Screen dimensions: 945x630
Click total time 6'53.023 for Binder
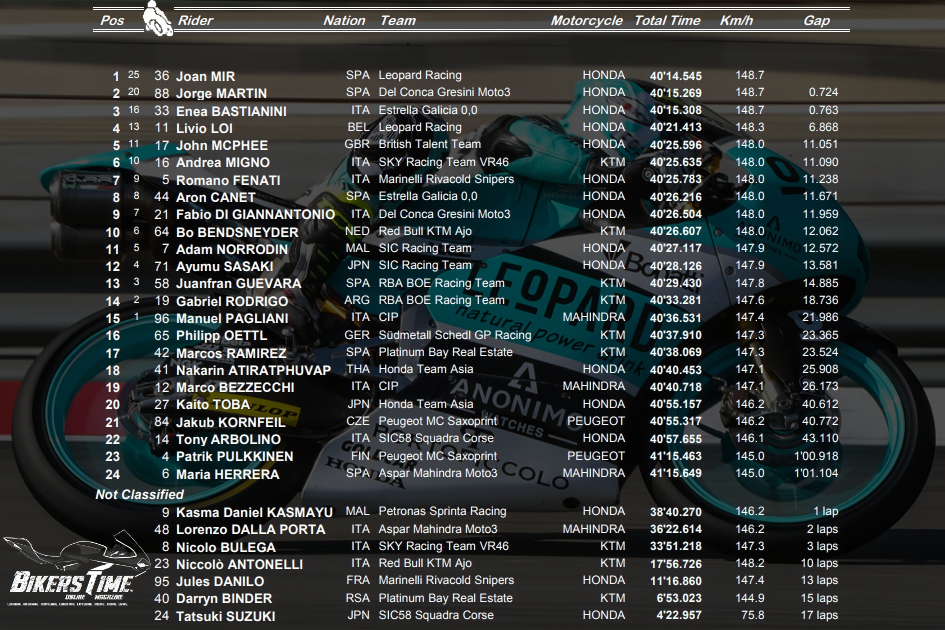point(679,598)
